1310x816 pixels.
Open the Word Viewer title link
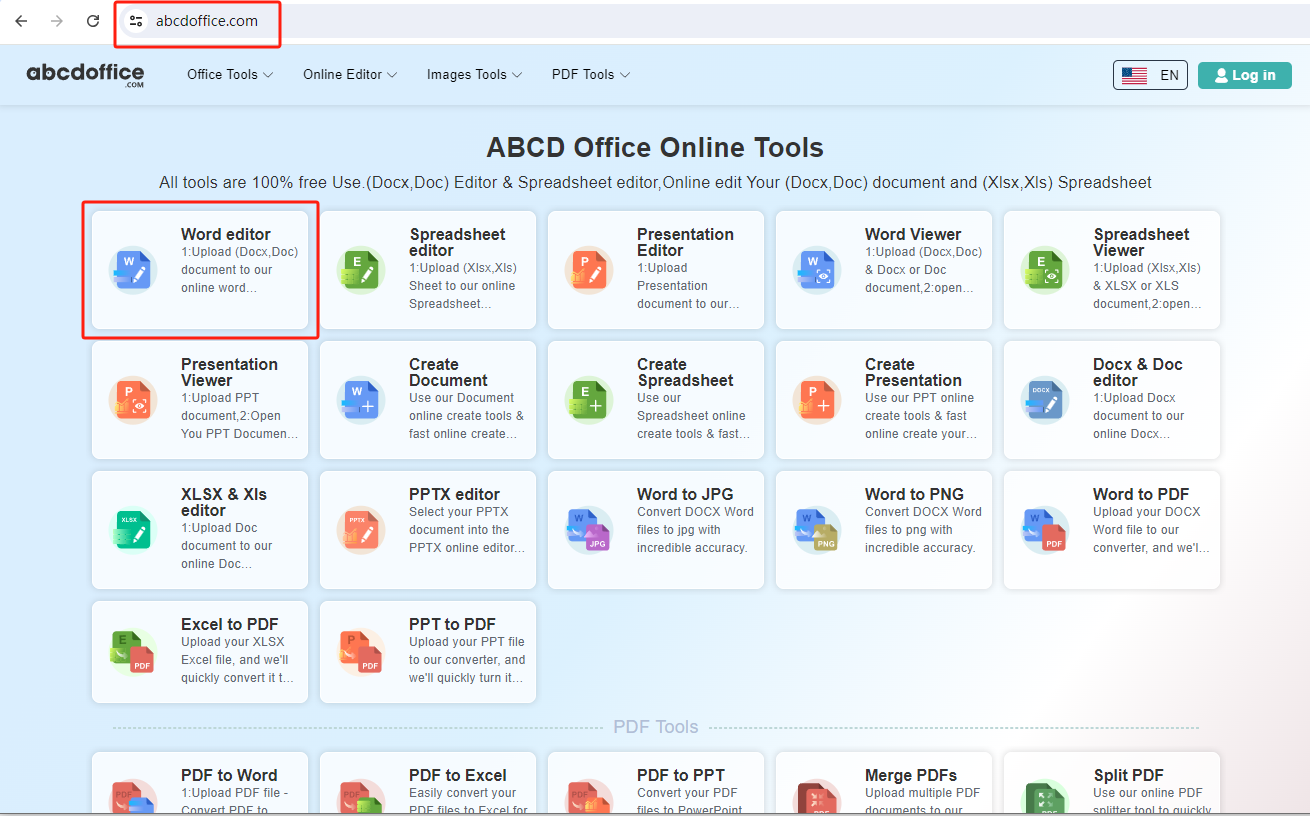(x=913, y=235)
